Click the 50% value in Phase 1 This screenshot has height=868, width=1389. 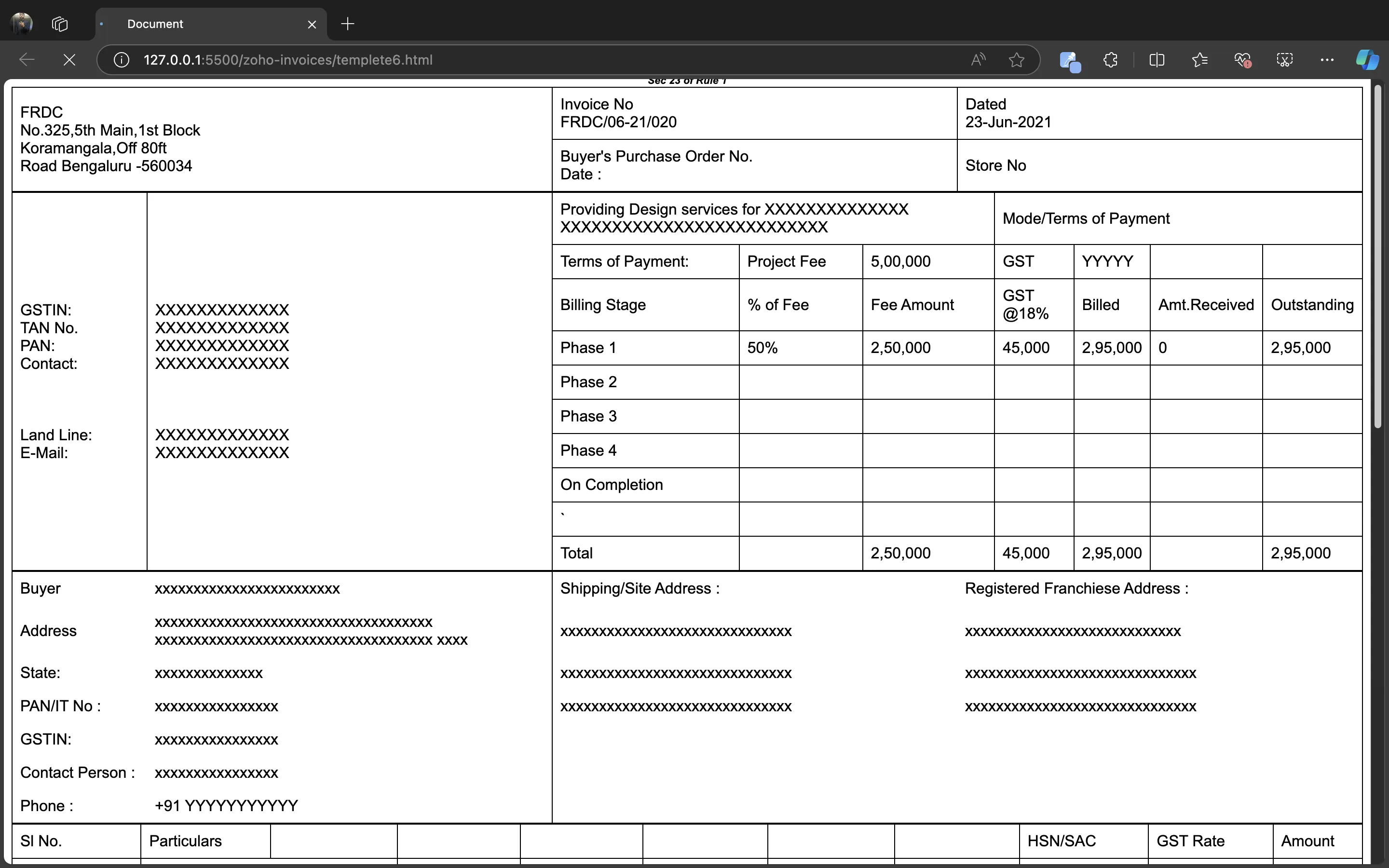click(x=762, y=348)
